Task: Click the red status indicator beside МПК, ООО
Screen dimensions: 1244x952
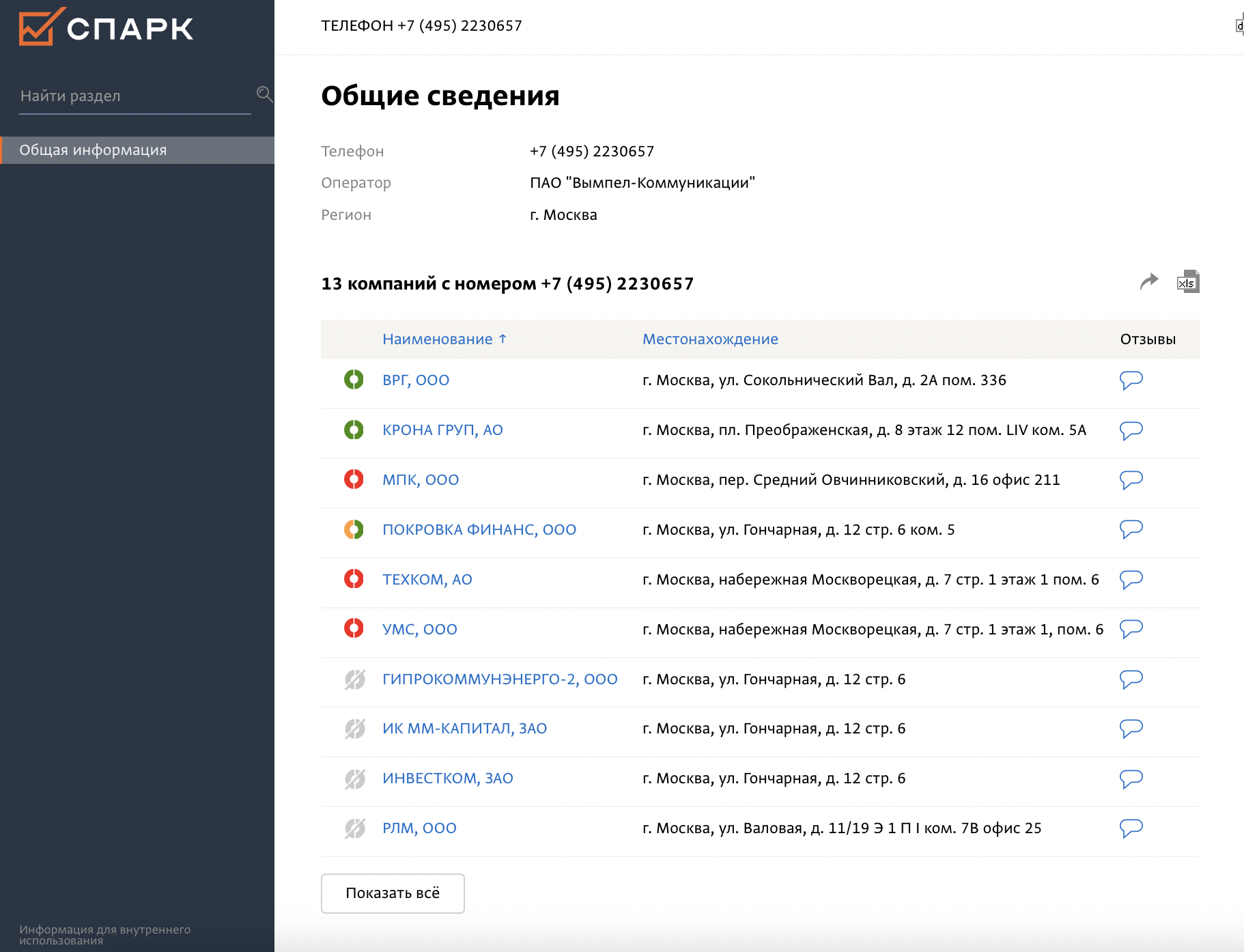Action: [x=354, y=479]
